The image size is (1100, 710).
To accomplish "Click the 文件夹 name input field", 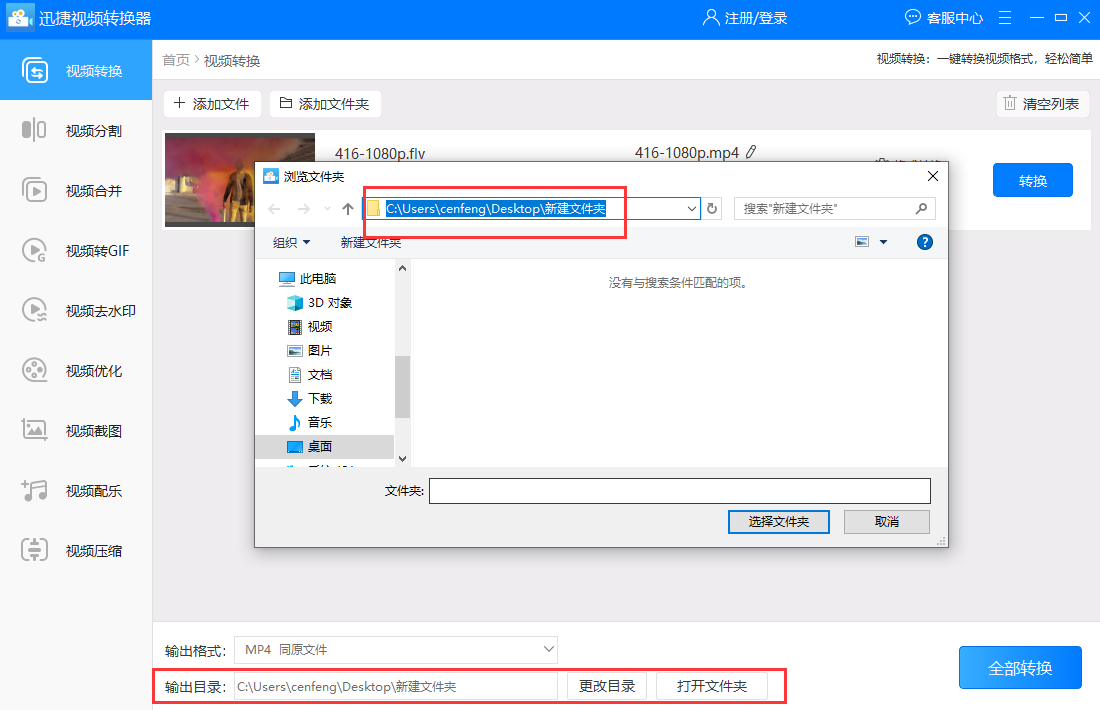I will 680,491.
